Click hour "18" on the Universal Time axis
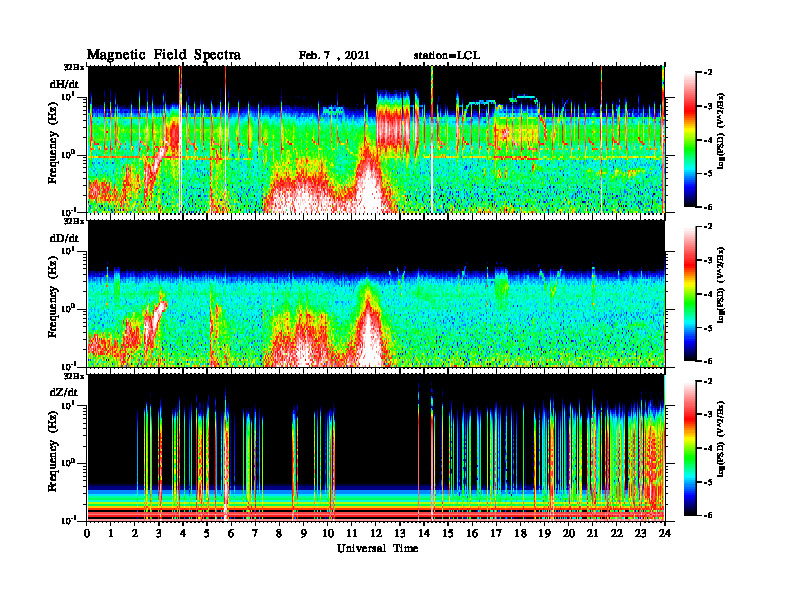This screenshot has width=792, height=612. click(x=520, y=534)
